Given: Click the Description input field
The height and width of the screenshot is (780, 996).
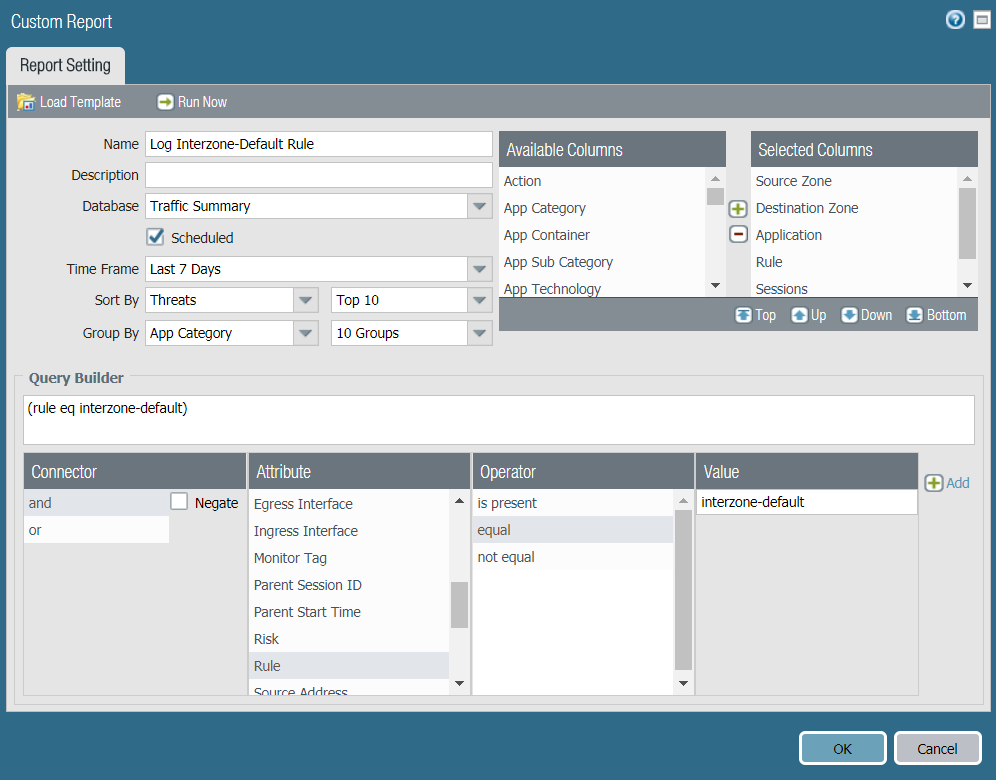Looking at the screenshot, I should click(x=318, y=175).
